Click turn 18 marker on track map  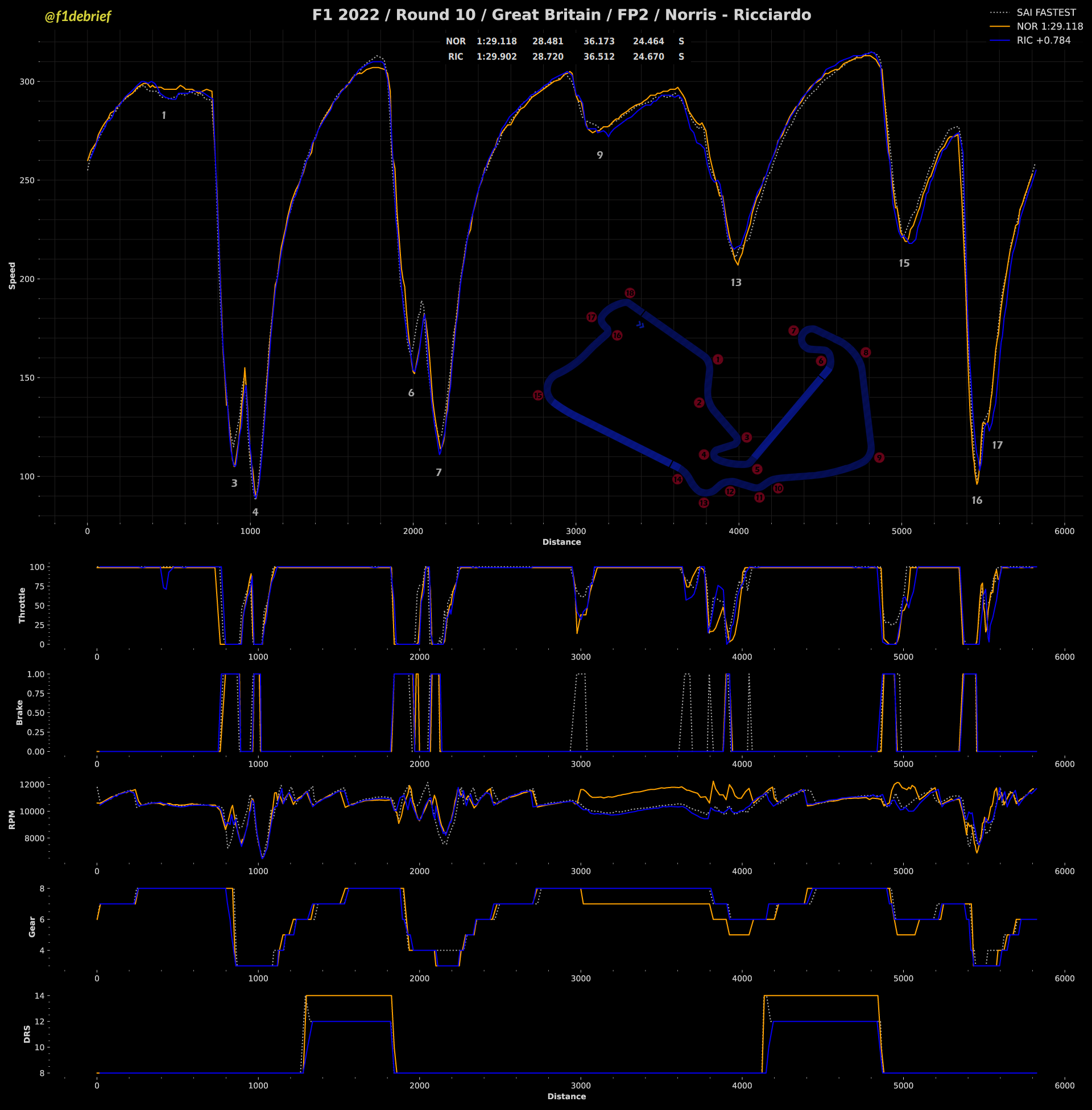click(x=630, y=293)
